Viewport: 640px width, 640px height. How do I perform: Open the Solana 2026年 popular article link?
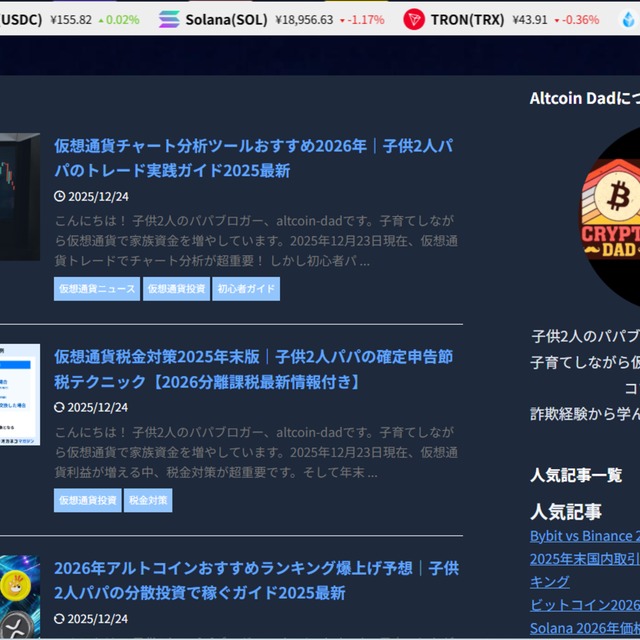(x=584, y=628)
